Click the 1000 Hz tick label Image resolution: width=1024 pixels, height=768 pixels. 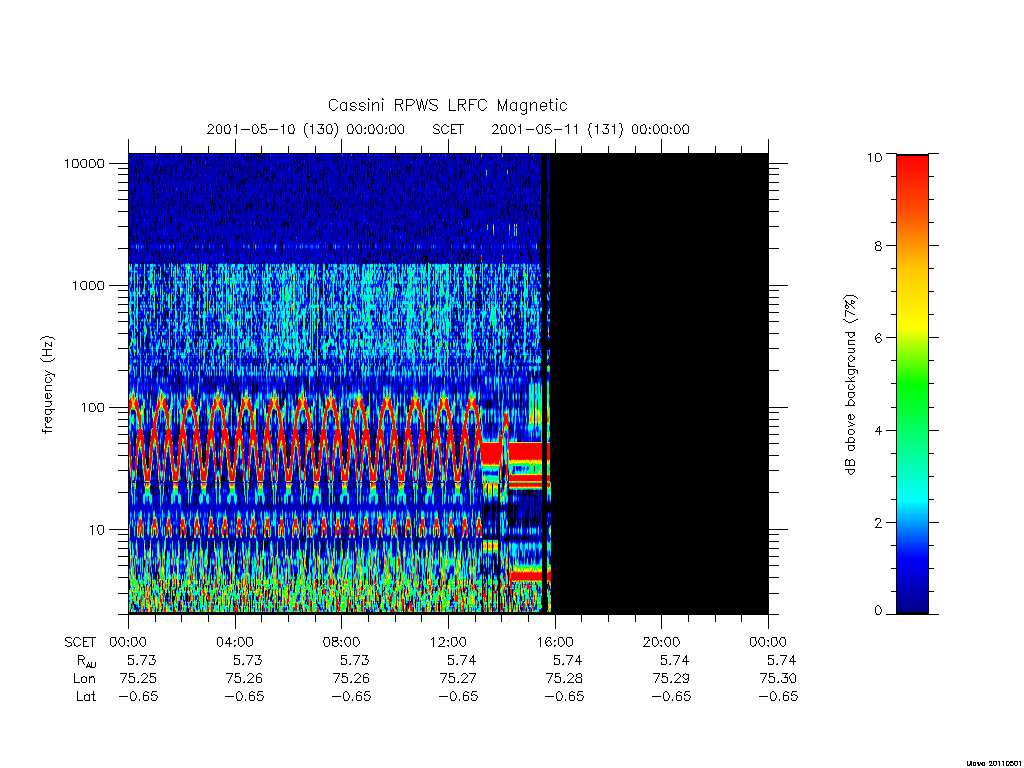(x=88, y=285)
